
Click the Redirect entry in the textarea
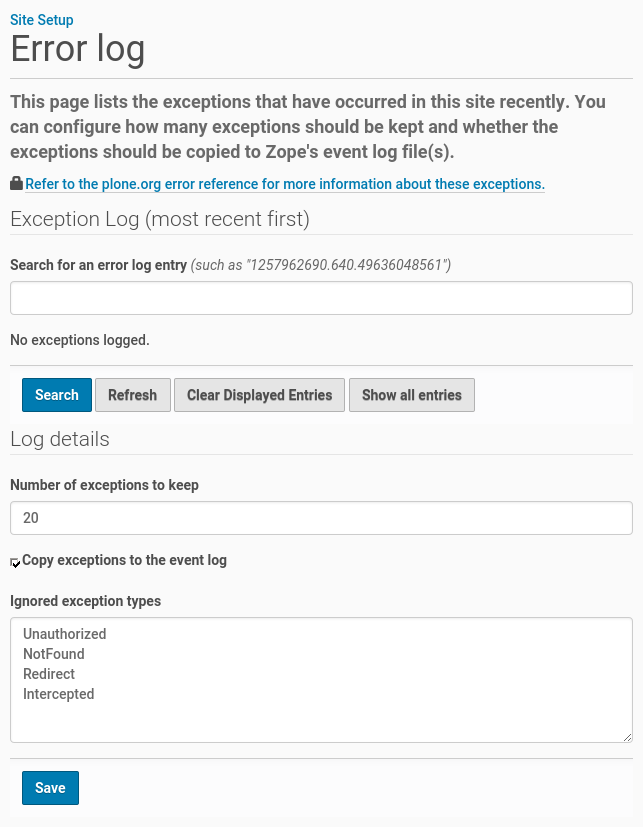pos(49,674)
